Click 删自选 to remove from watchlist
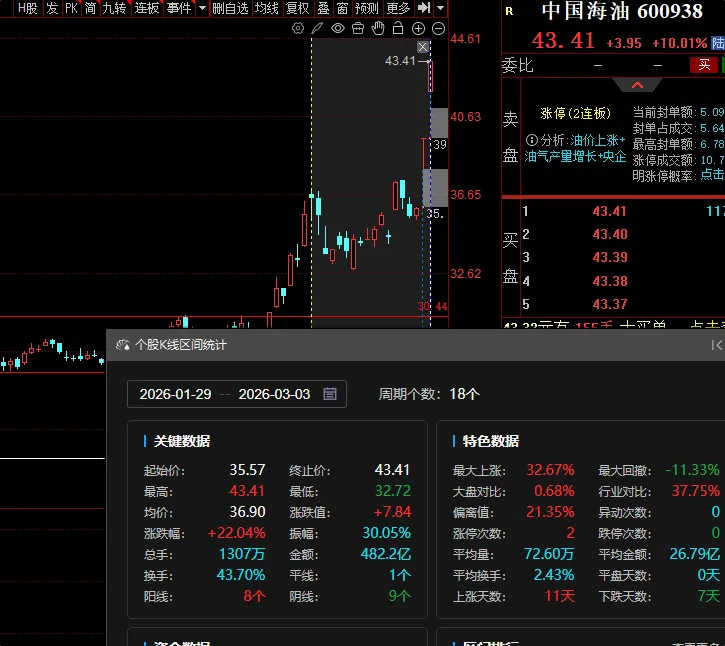The width and height of the screenshot is (725, 646). point(230,8)
